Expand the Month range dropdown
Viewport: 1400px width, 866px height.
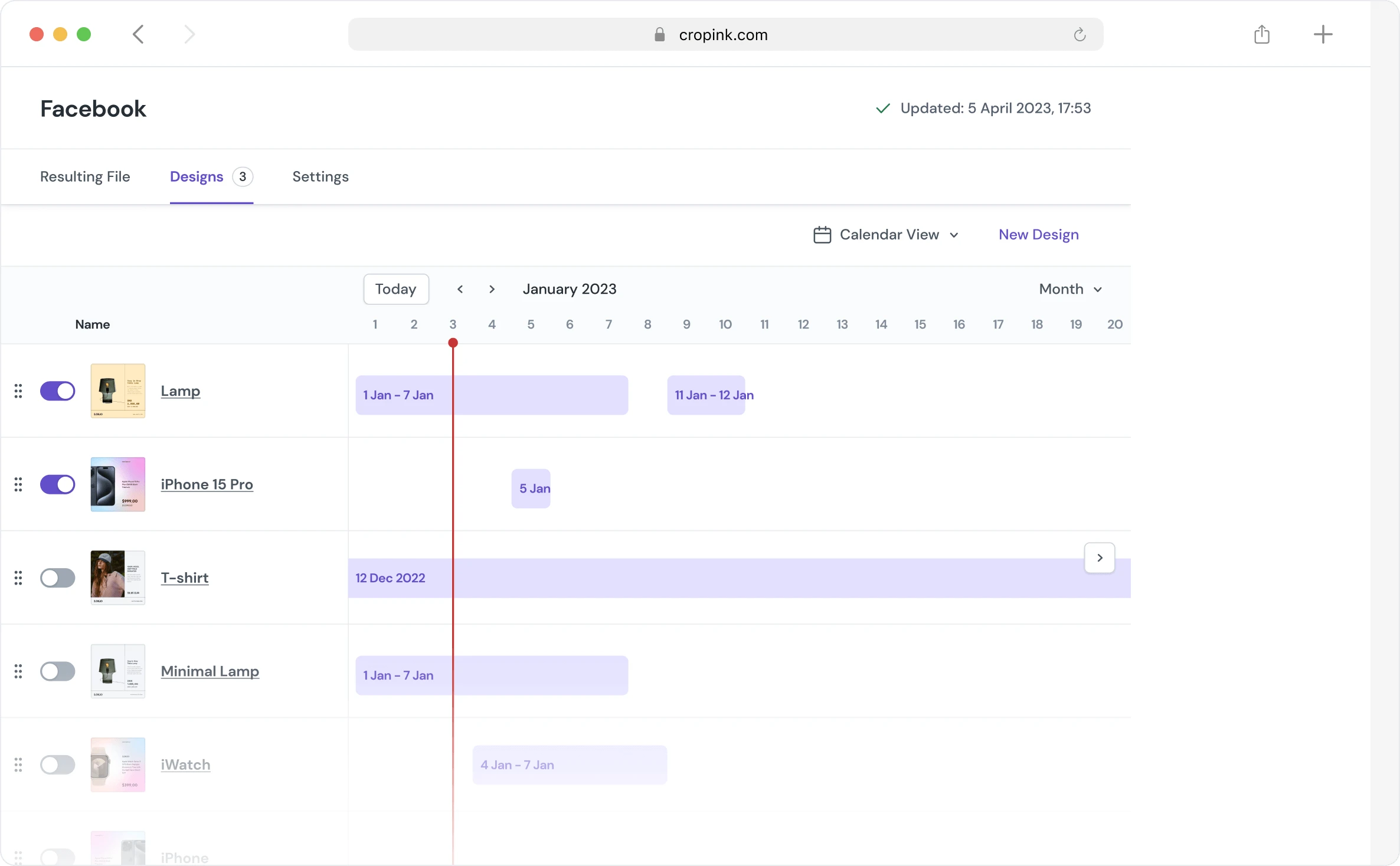[x=1070, y=289]
